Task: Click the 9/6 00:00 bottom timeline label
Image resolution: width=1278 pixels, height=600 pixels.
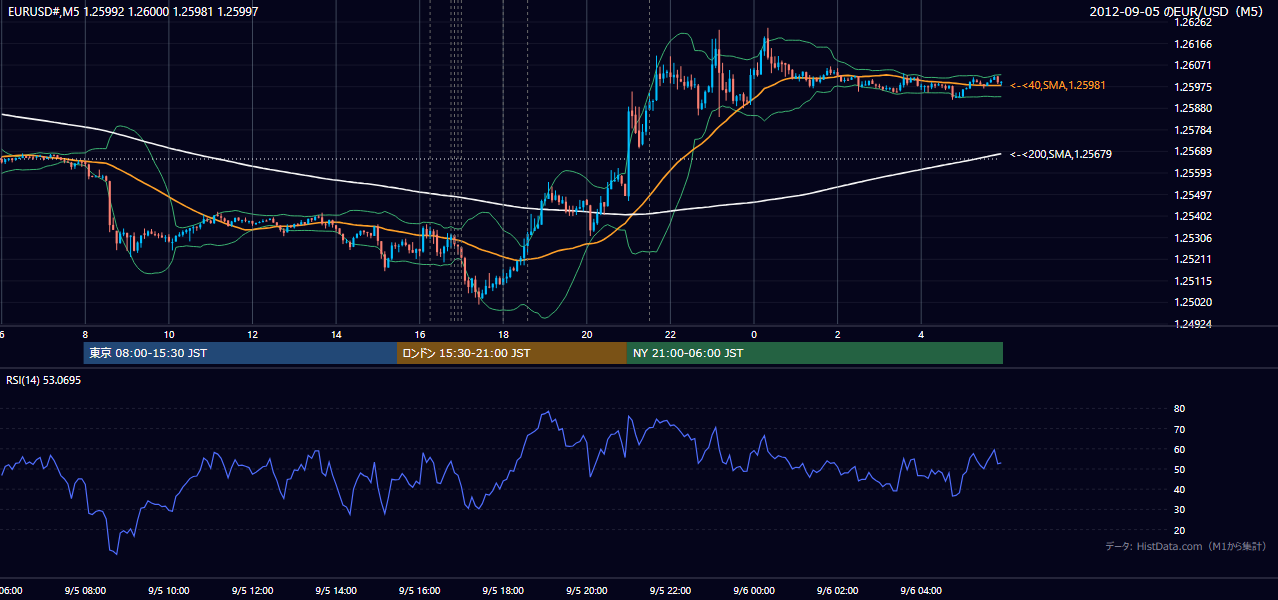Action: (x=754, y=591)
